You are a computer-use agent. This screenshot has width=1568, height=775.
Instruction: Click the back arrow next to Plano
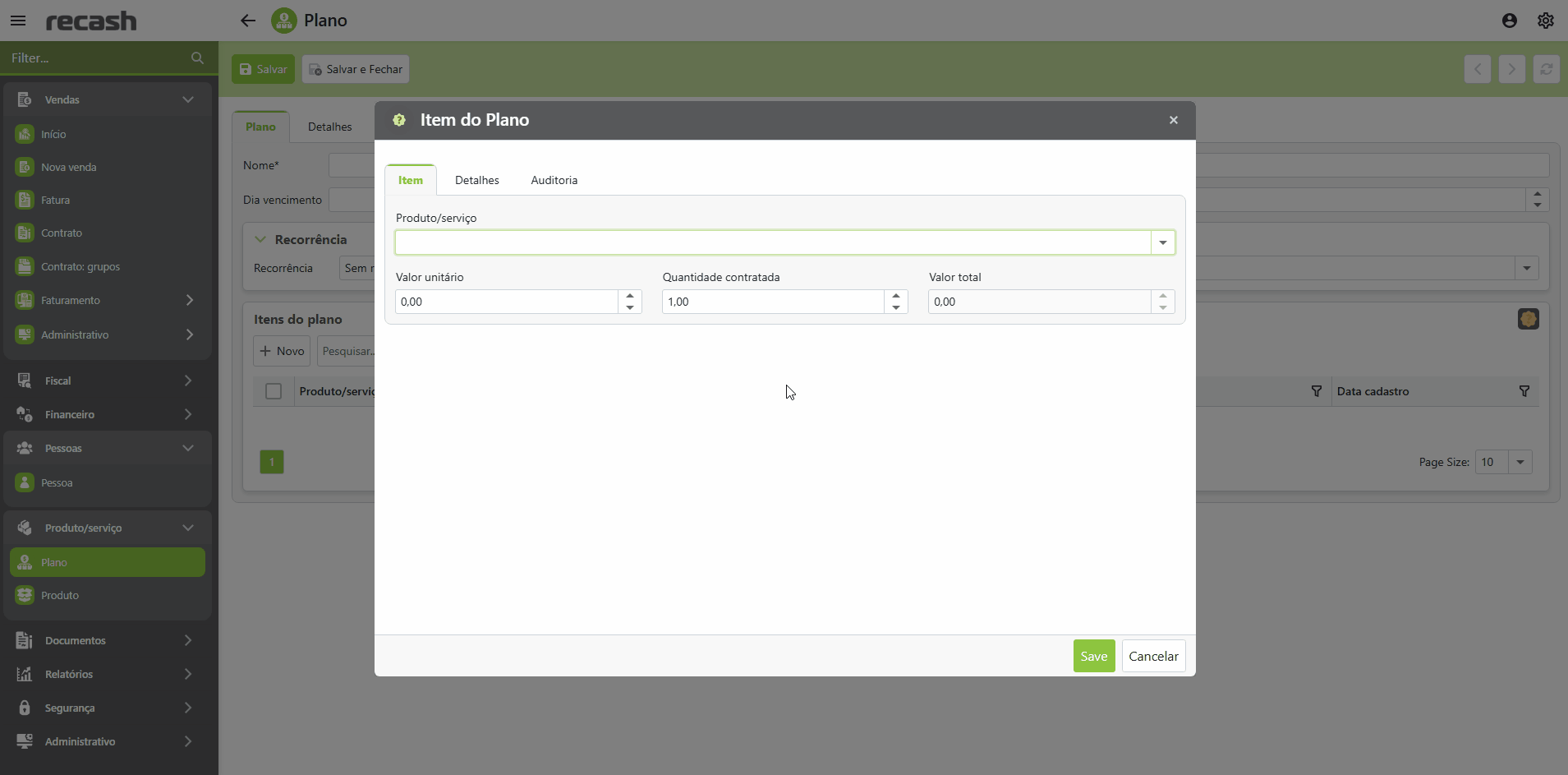[248, 21]
